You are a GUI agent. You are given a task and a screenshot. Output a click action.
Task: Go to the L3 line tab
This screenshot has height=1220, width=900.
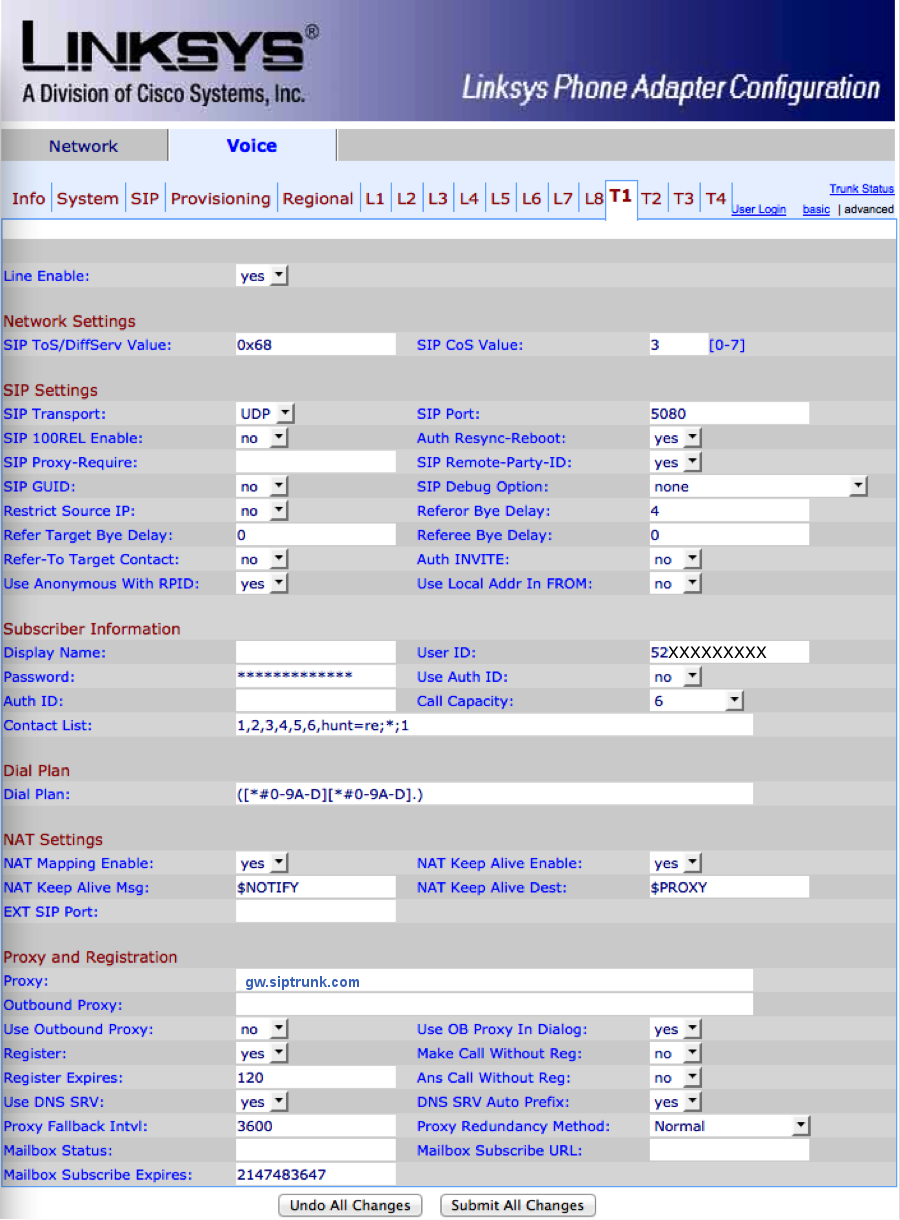[x=438, y=199]
